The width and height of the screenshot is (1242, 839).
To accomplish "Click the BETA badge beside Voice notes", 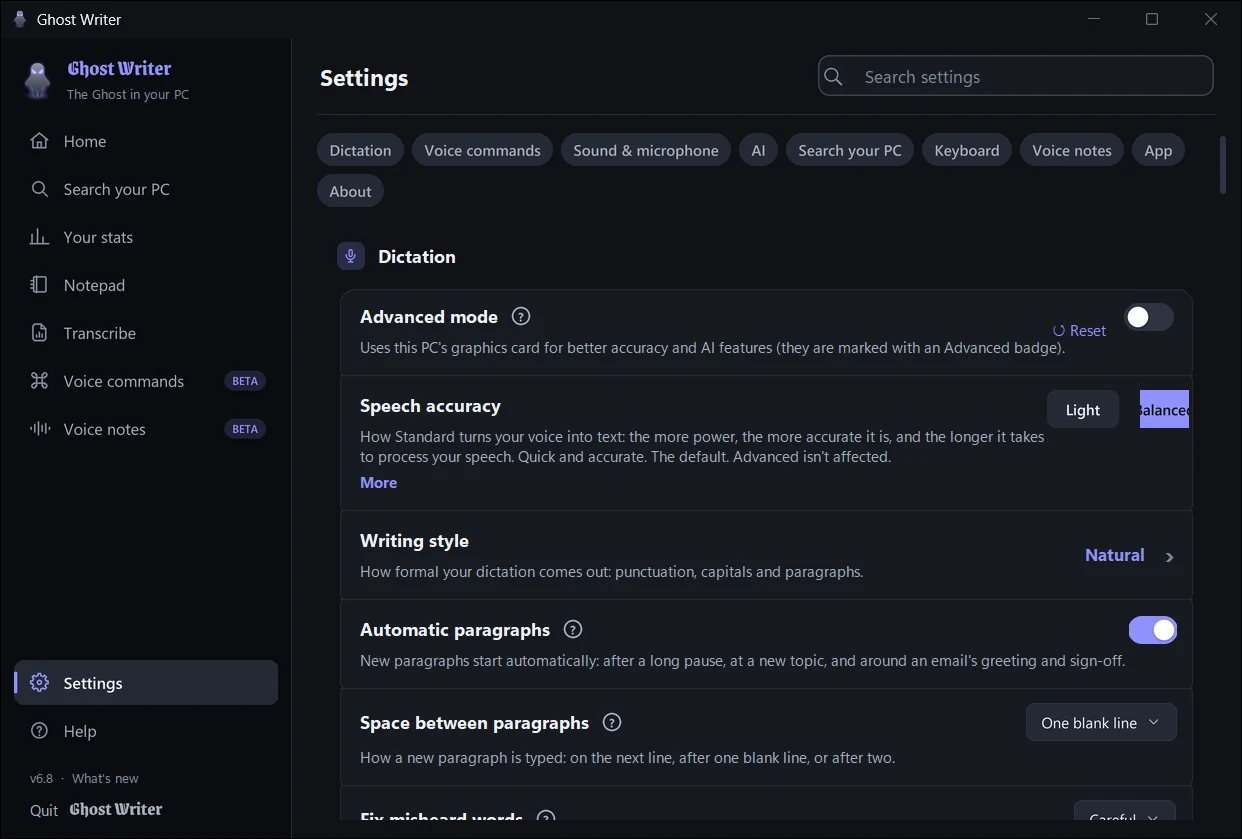I will [x=245, y=429].
